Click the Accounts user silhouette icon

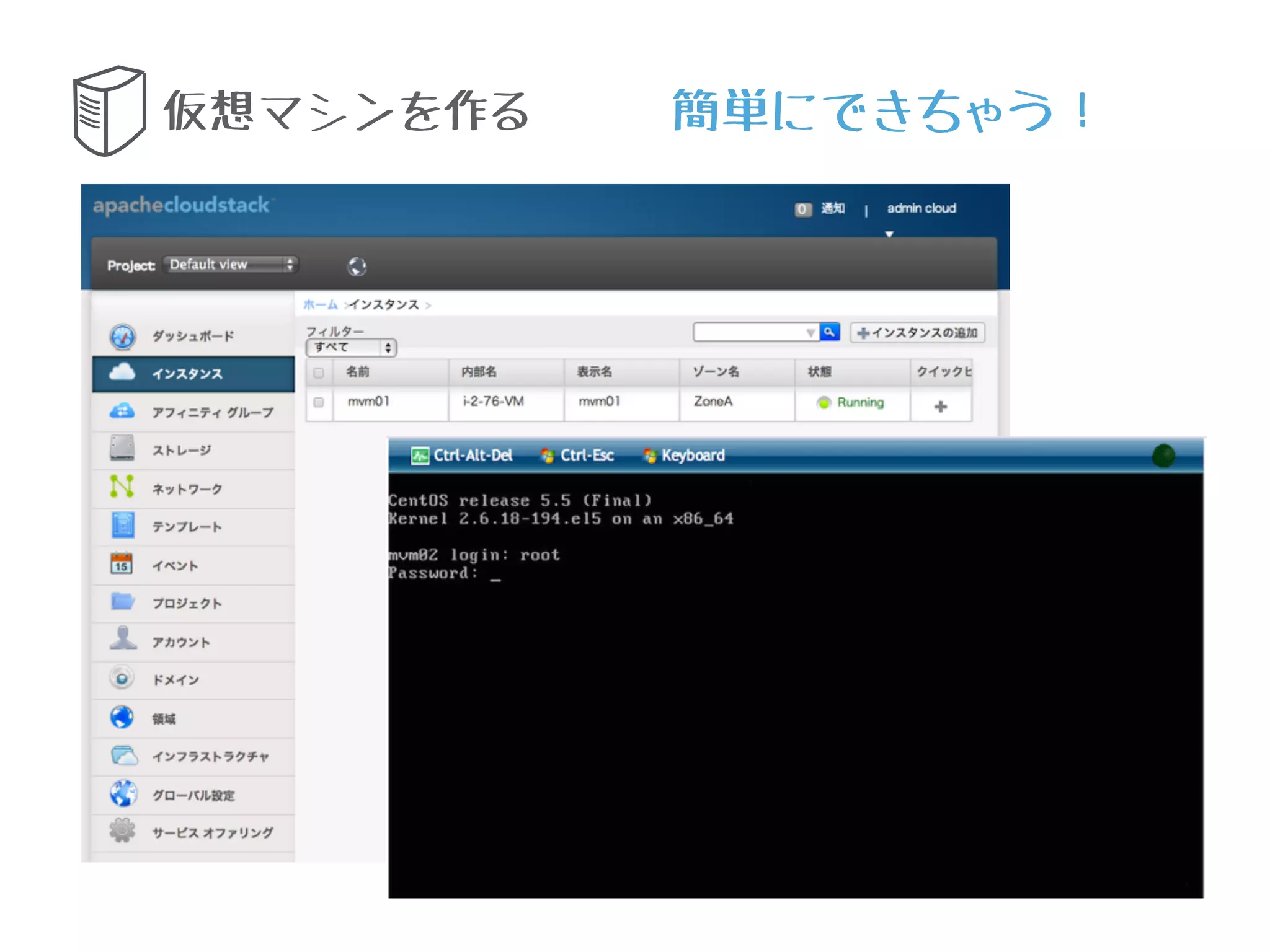[x=123, y=638]
